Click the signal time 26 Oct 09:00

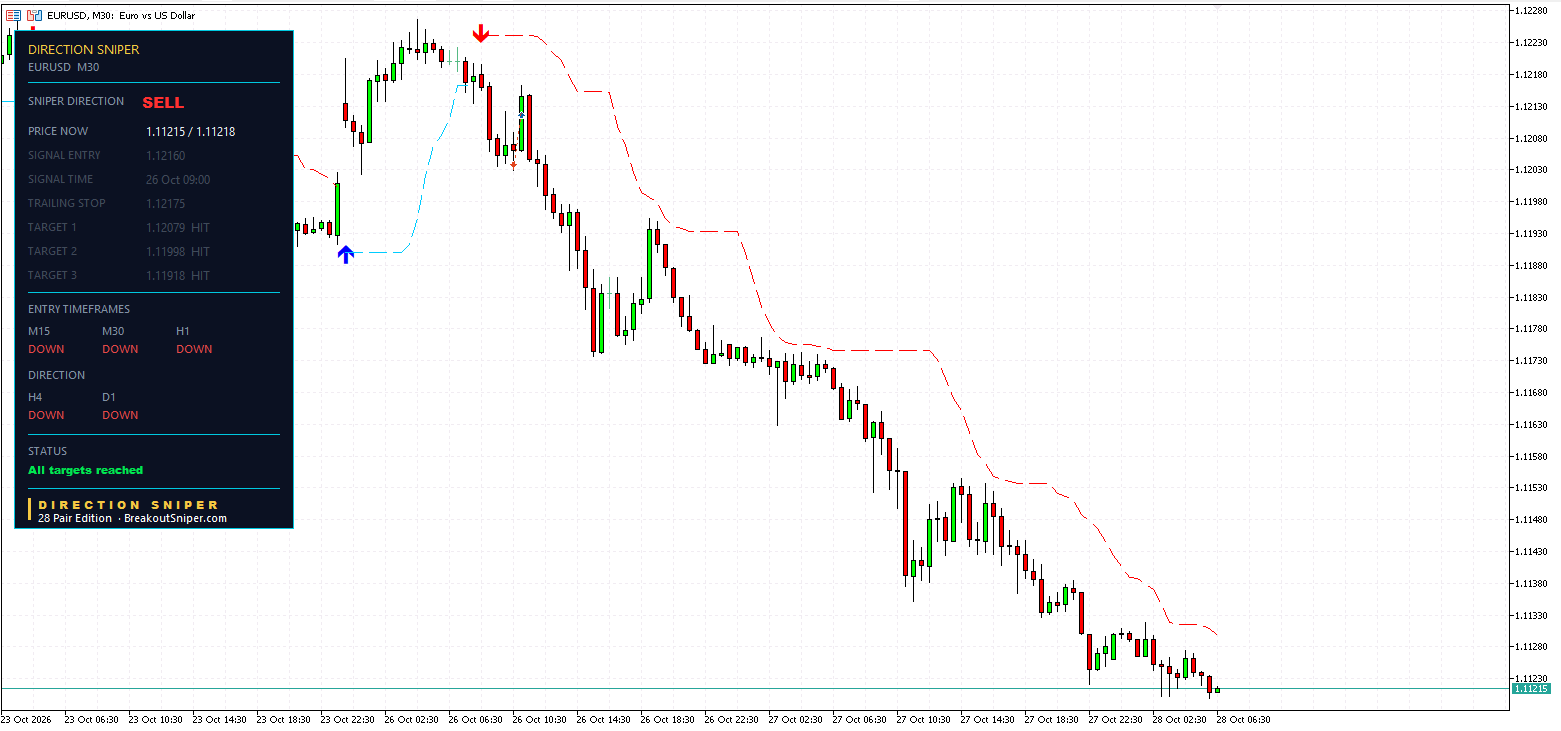pyautogui.click(x=178, y=179)
